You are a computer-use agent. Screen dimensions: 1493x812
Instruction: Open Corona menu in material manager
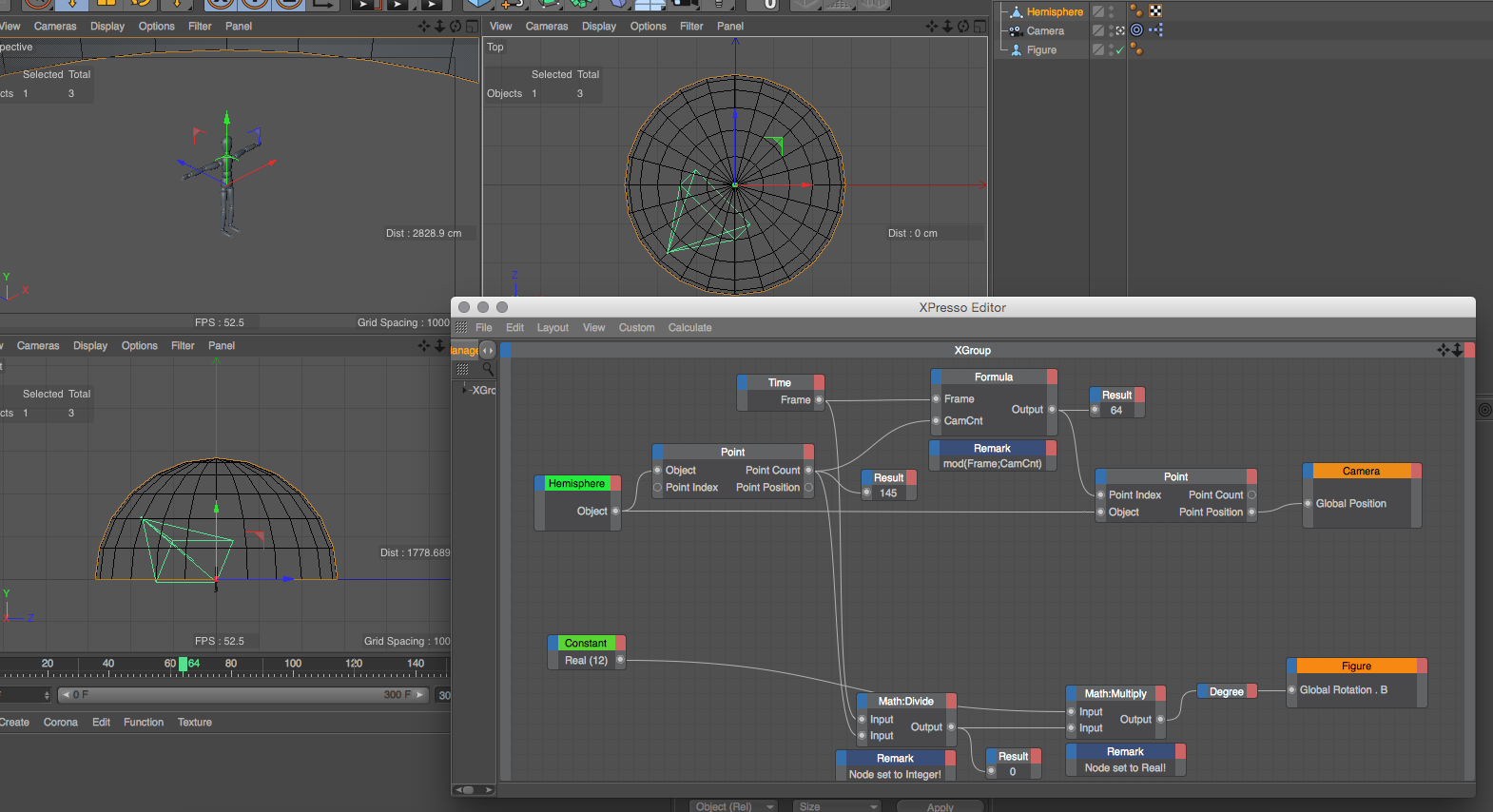[61, 723]
